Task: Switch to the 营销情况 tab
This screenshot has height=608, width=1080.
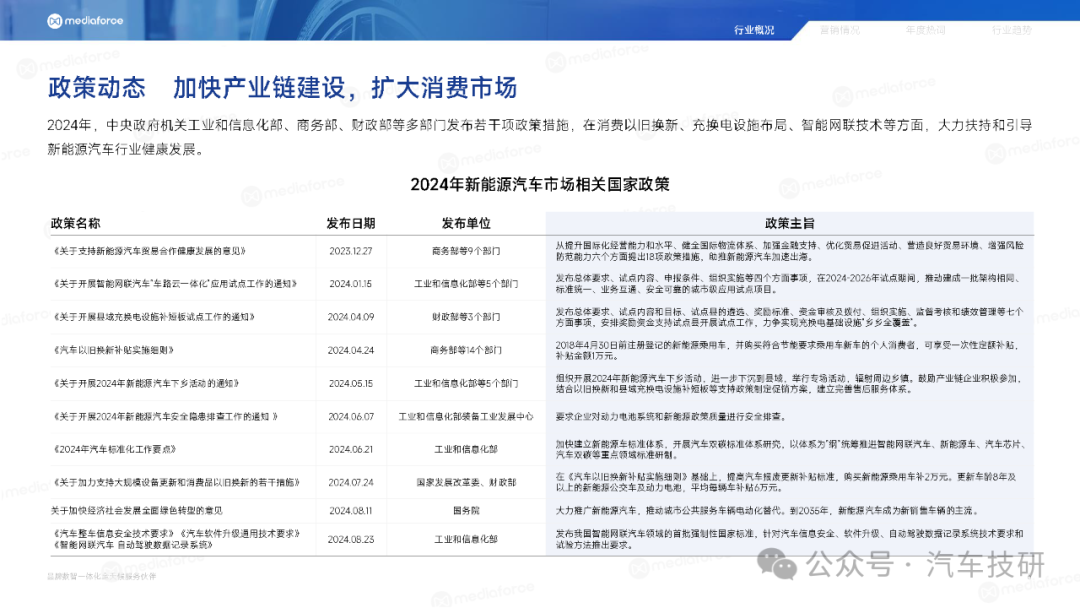Action: pyautogui.click(x=840, y=30)
